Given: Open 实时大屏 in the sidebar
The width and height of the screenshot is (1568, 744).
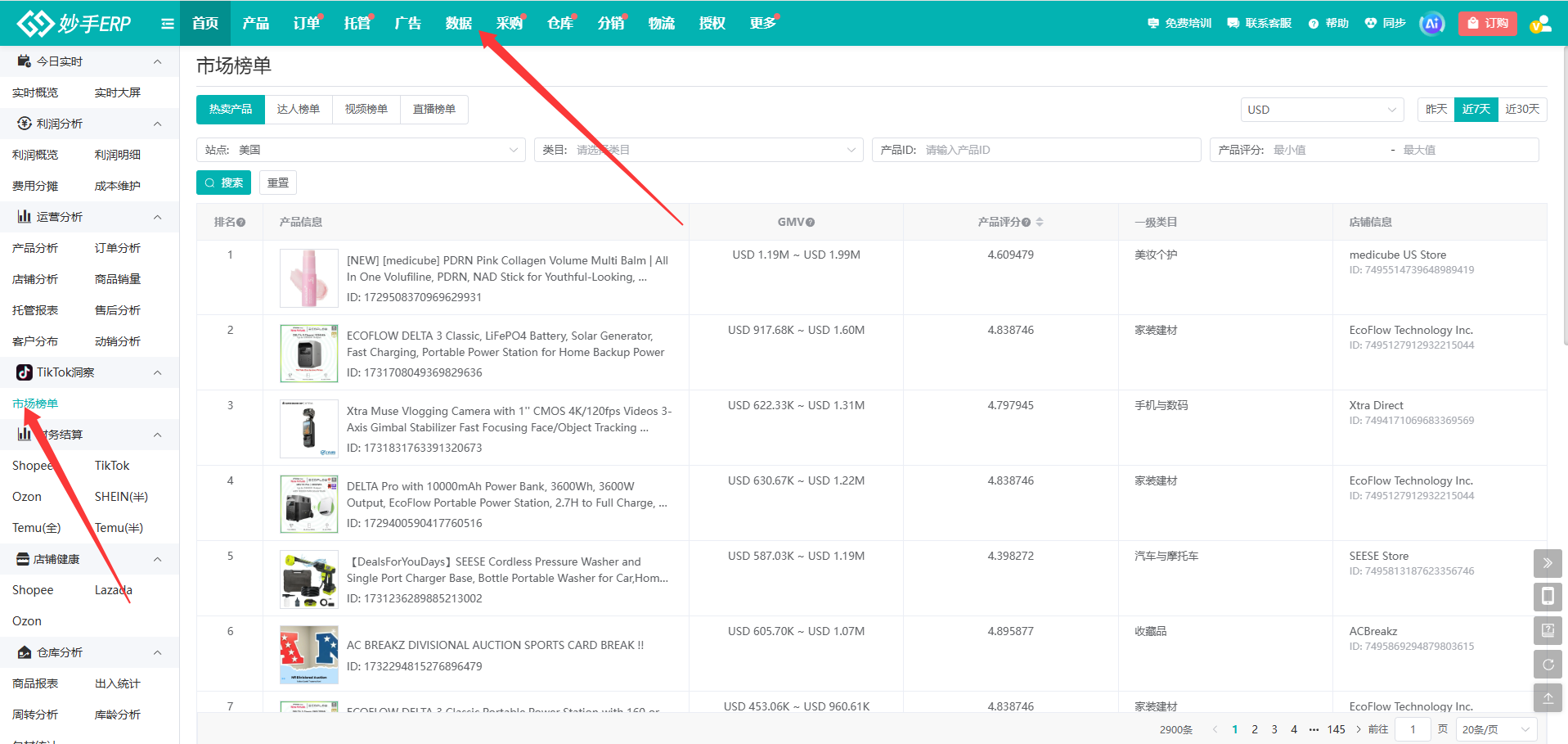Looking at the screenshot, I should pos(118,92).
